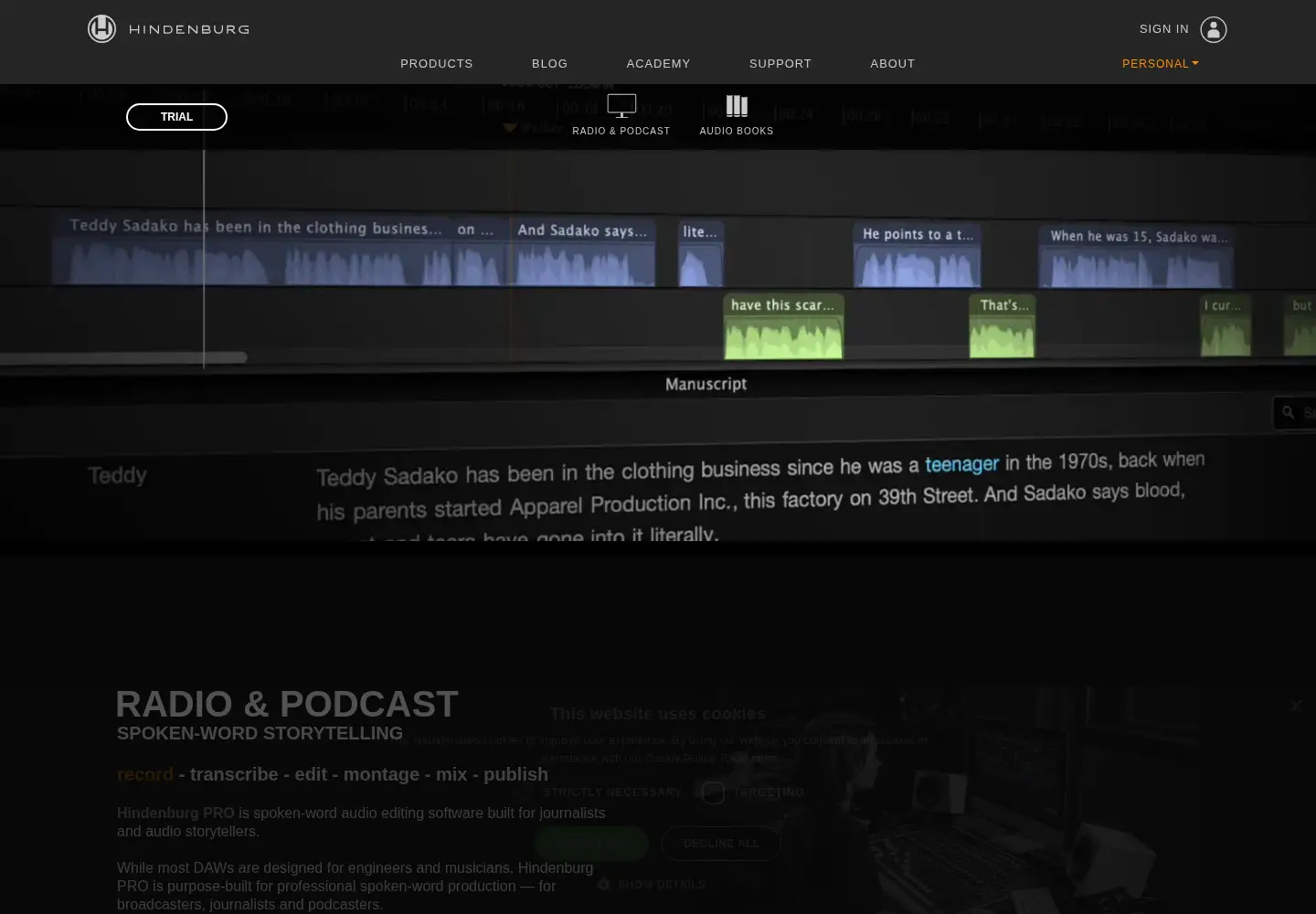The height and width of the screenshot is (914, 1316).
Task: Open the SUPPORT menu item
Action: pos(780,64)
